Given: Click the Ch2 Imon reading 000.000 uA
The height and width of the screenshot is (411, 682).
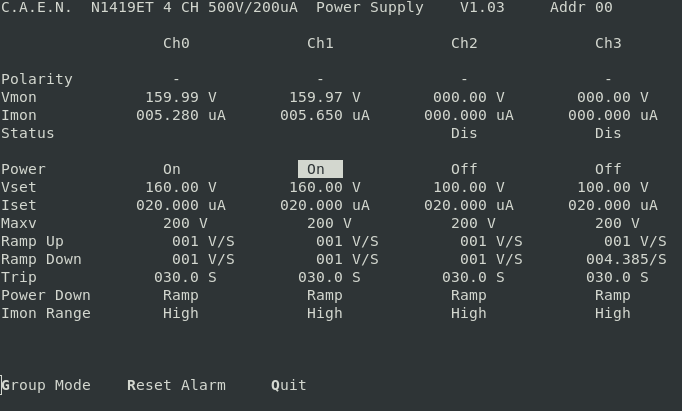Looking at the screenshot, I should coord(469,115).
